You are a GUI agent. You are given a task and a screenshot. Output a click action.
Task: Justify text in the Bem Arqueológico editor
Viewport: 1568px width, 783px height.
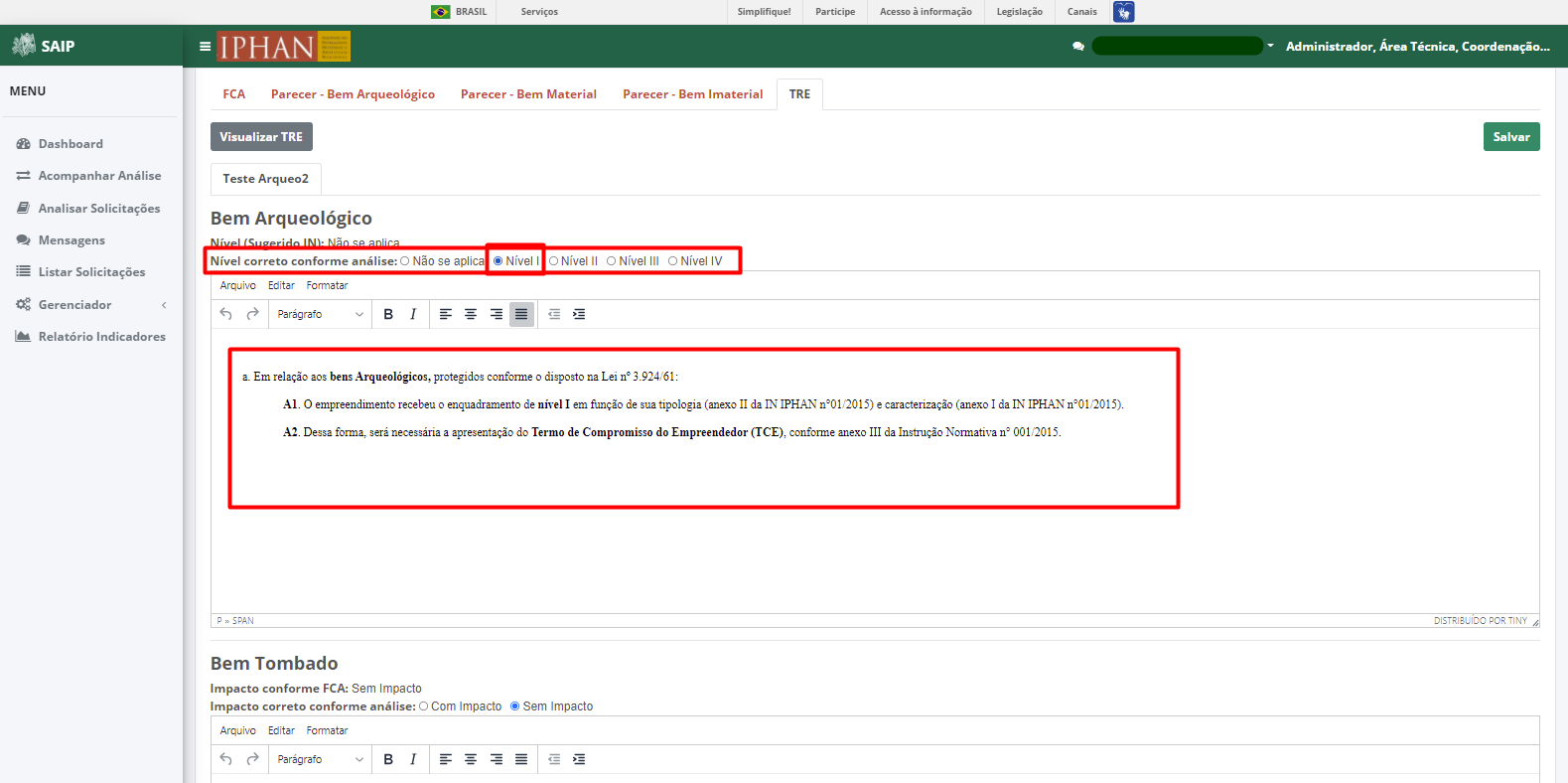tap(521, 314)
